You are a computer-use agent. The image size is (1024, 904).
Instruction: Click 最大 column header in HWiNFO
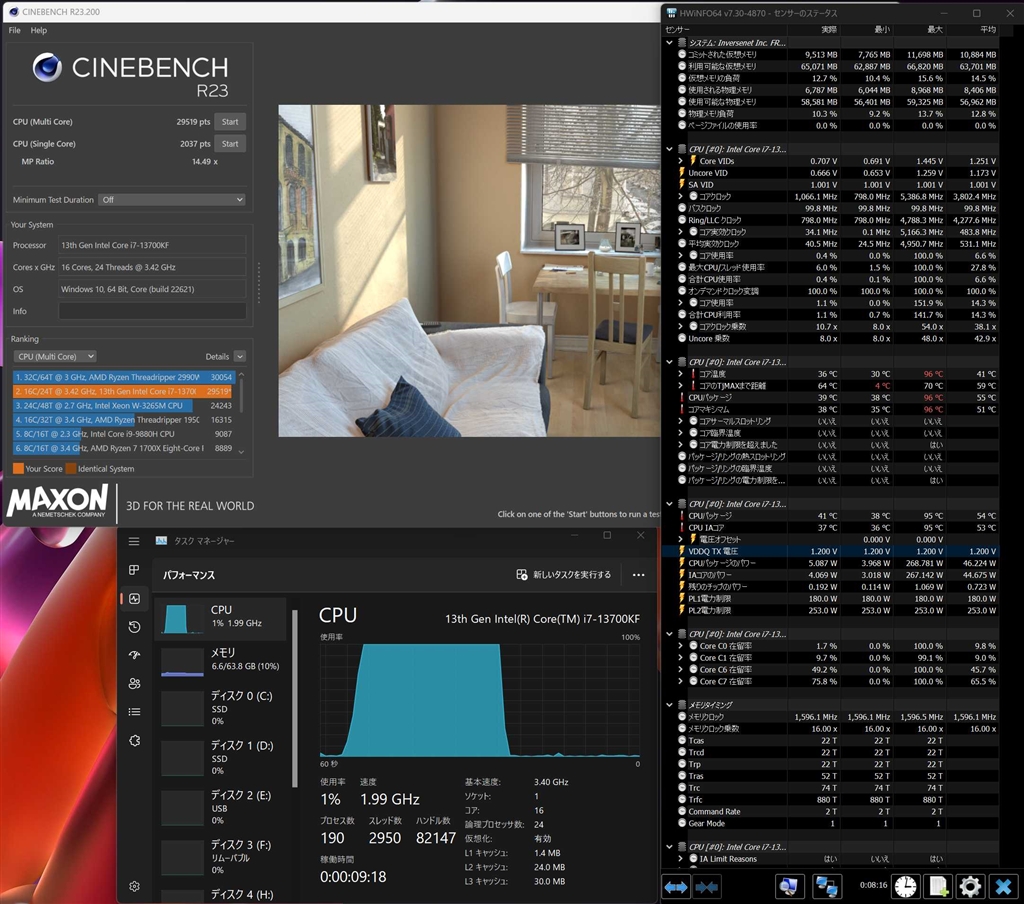920,29
